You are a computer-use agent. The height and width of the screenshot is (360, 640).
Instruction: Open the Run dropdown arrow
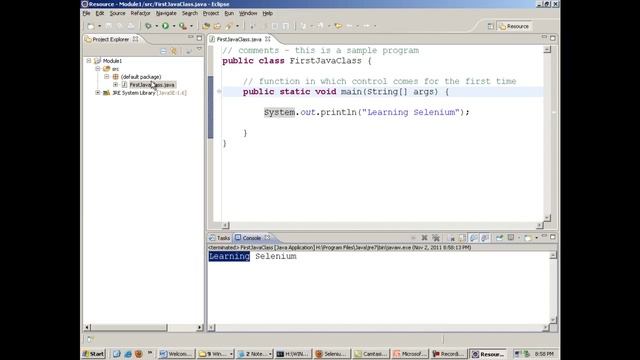tap(173, 26)
